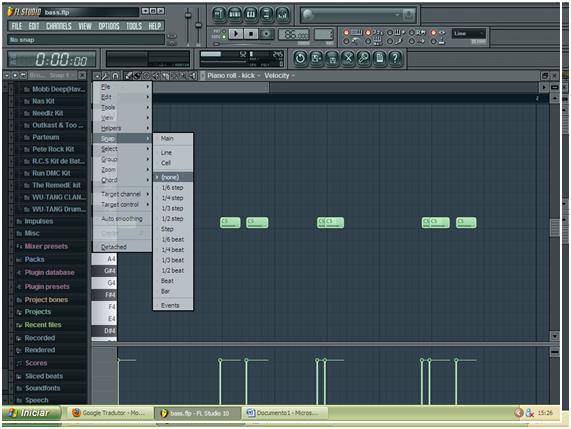
Task: Click the circular arrow undo history icon
Action: coord(300,58)
